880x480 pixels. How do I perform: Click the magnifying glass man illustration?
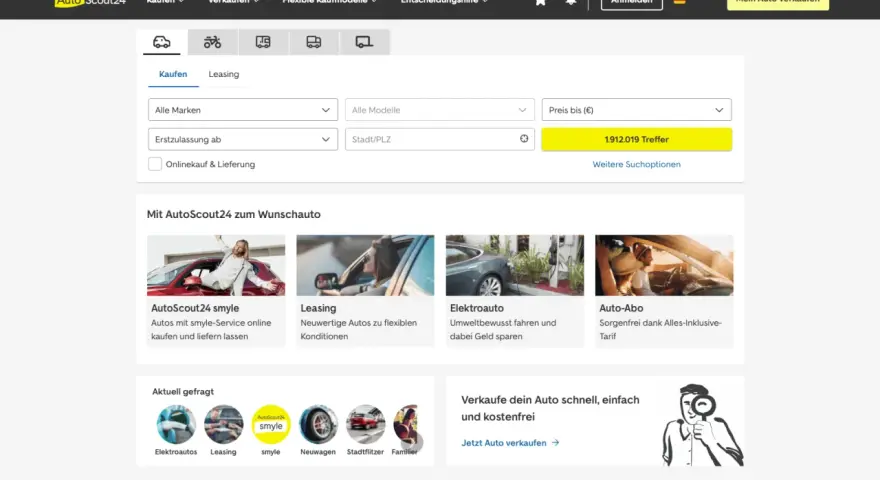coord(703,425)
